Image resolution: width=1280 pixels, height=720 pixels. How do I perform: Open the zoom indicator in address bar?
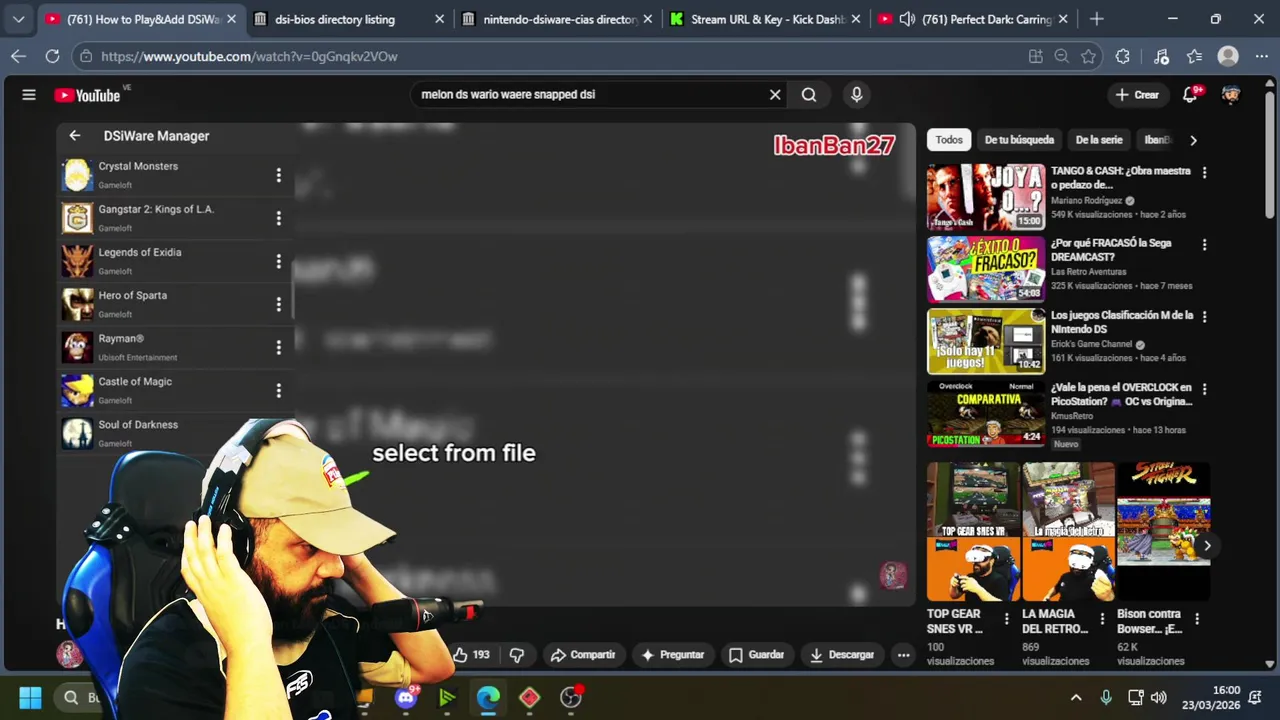pos(1062,56)
